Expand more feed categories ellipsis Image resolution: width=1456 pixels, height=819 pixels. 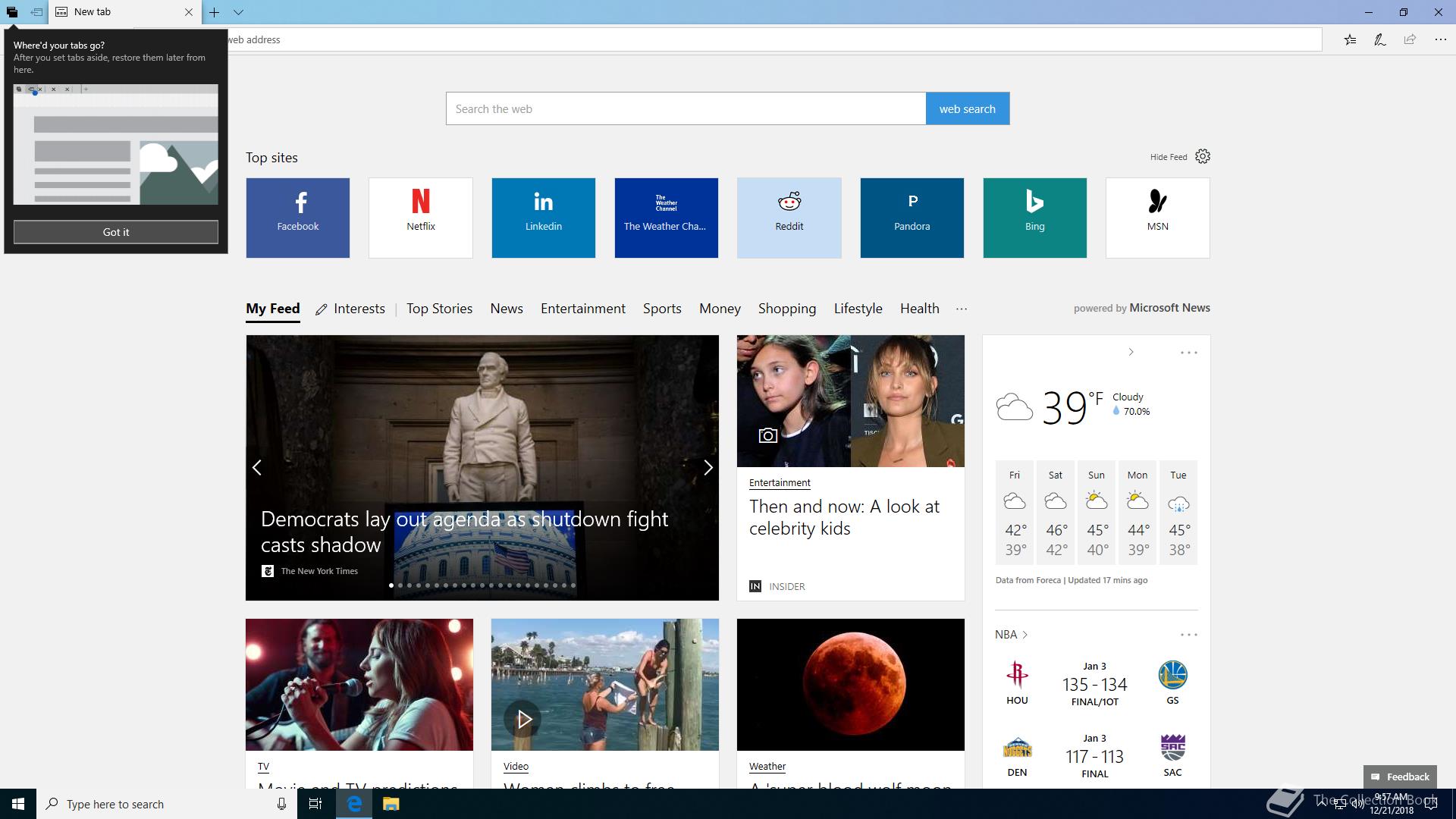962,309
